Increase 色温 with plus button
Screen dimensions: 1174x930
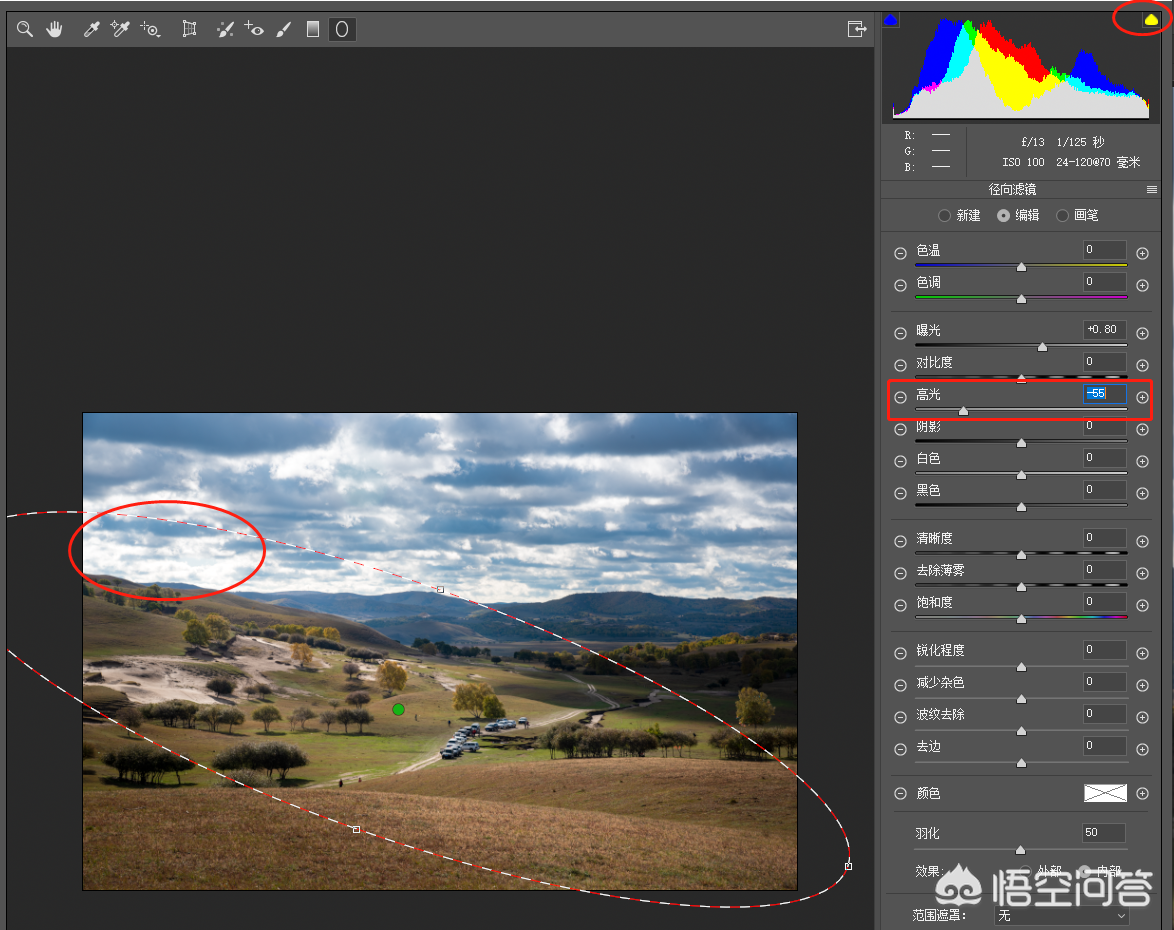coord(1143,253)
